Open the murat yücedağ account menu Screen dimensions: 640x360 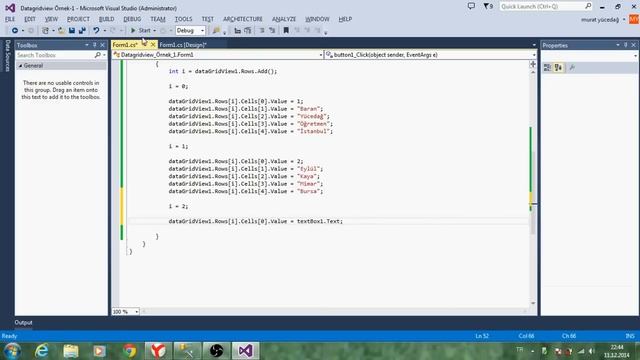[x=603, y=20]
